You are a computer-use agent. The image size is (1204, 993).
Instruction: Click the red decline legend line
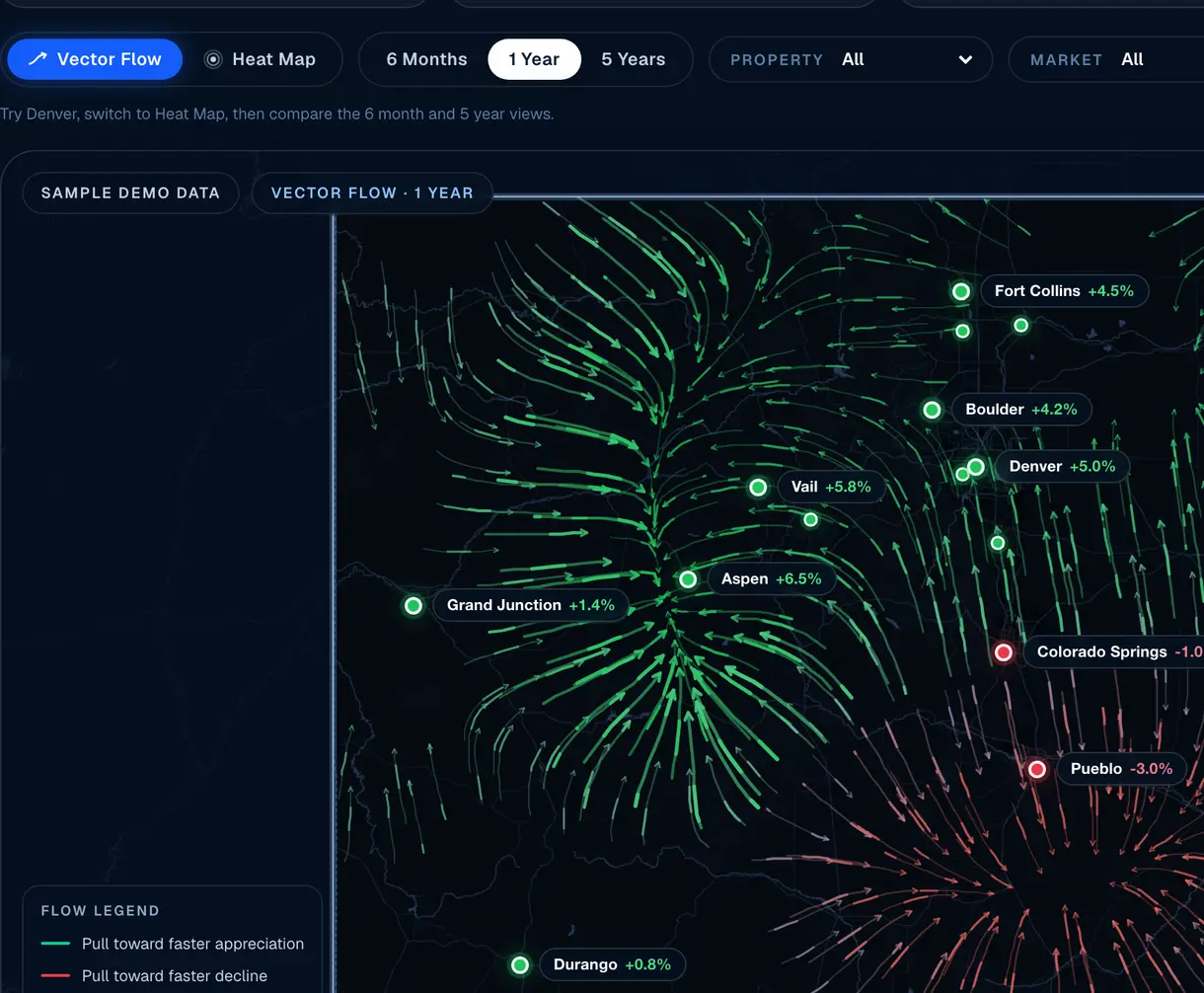click(55, 976)
